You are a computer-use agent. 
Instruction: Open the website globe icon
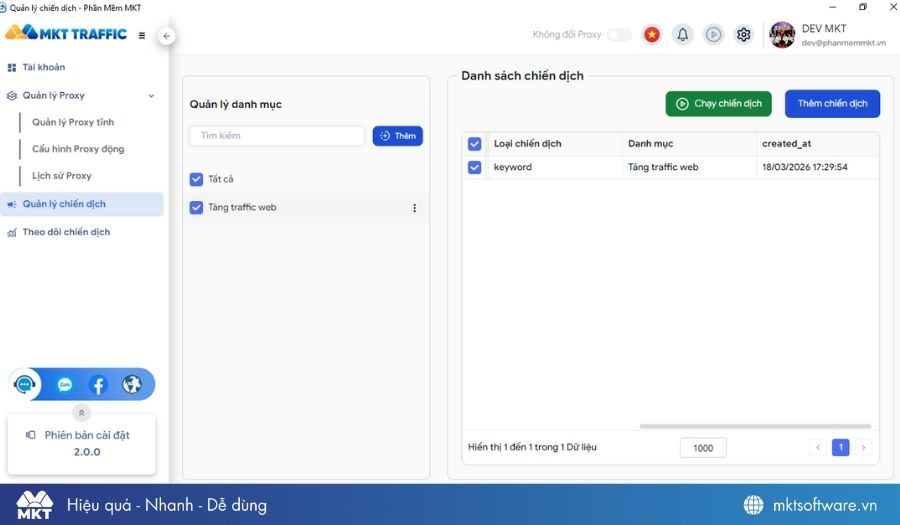coord(132,384)
